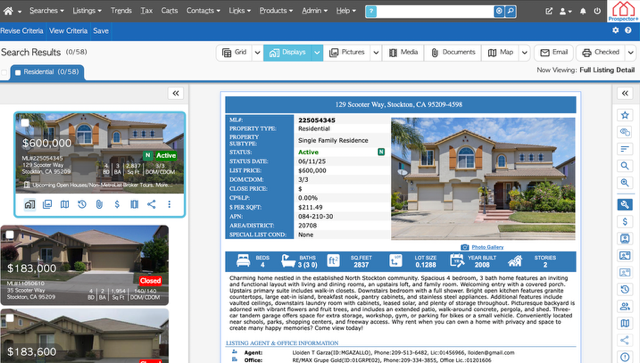This screenshot has height=363, width=640.
Task: Select the $183,600 listing card checkbox
Action: [x=9, y=318]
